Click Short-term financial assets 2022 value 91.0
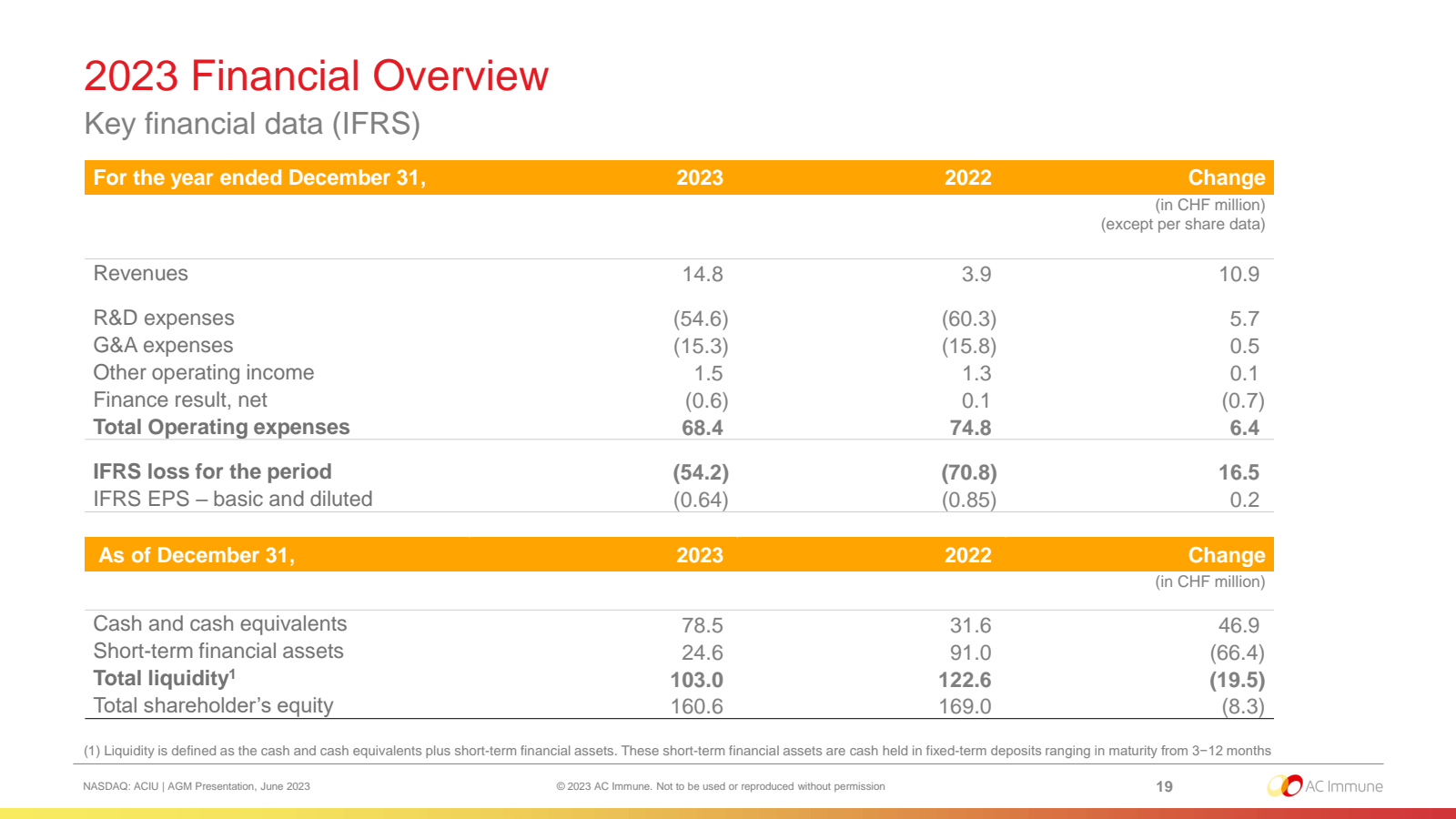Viewport: 1456px width, 819px height. pos(970,653)
